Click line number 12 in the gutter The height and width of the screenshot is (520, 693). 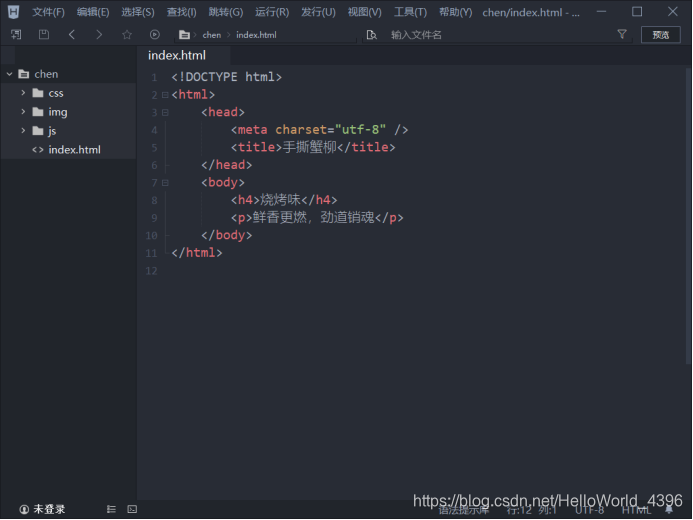click(152, 271)
